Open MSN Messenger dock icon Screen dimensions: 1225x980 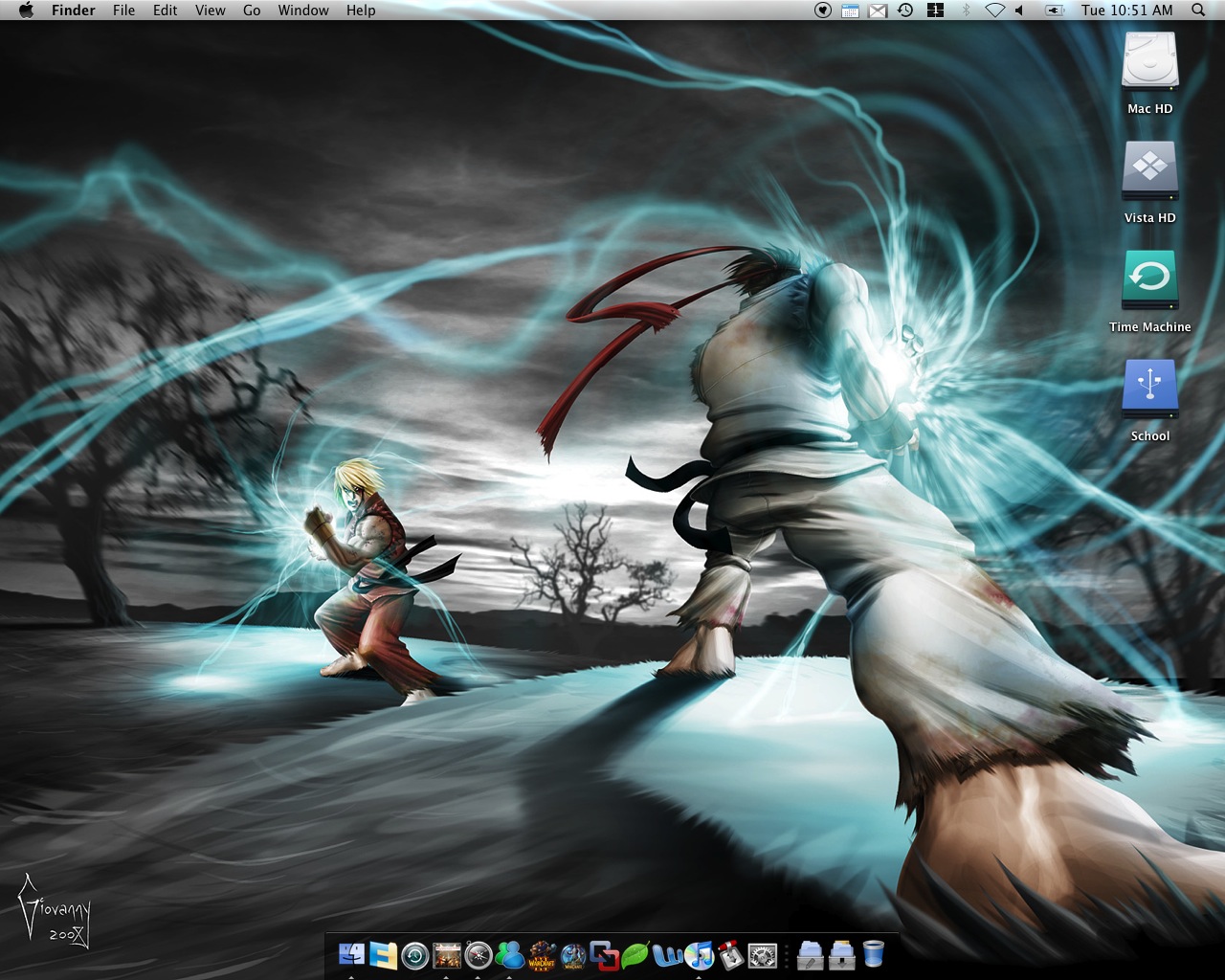(x=510, y=954)
